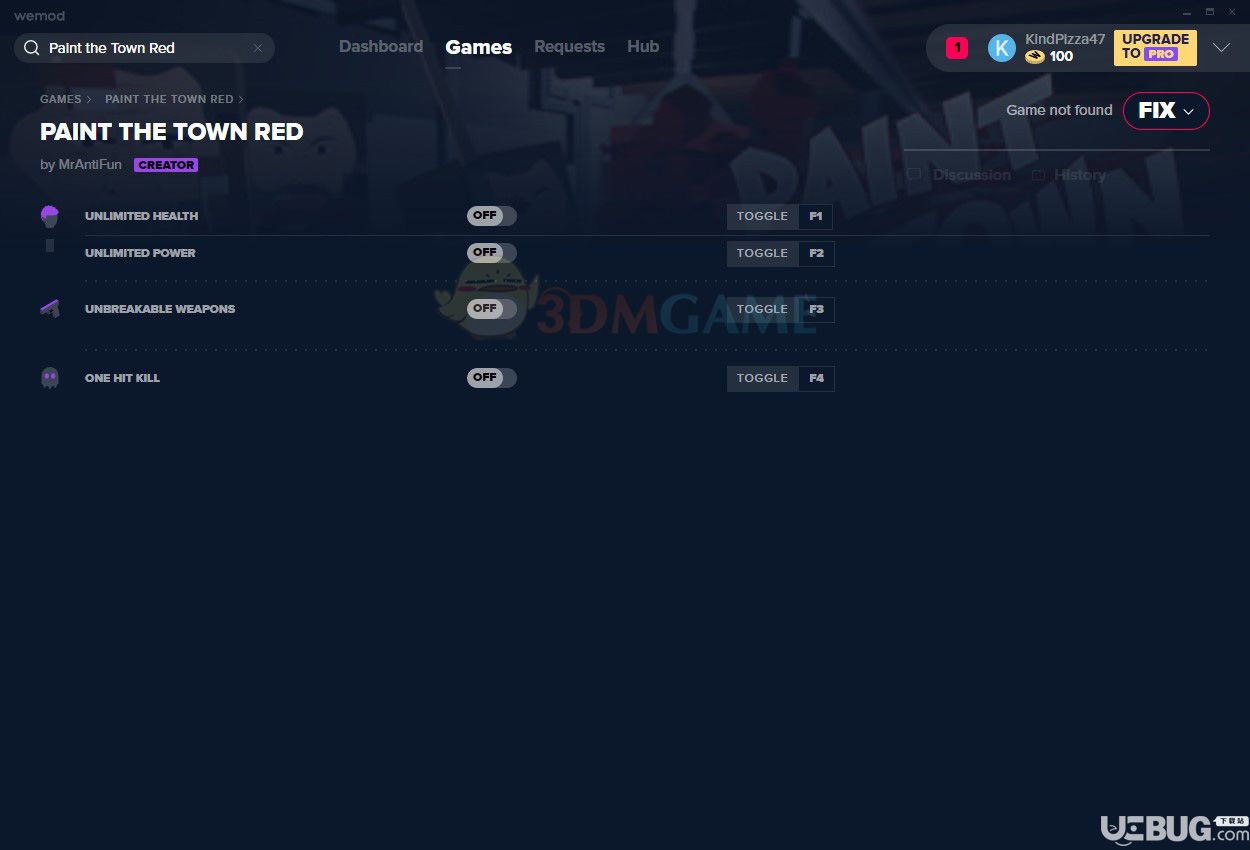Open the Hub tab

643,47
